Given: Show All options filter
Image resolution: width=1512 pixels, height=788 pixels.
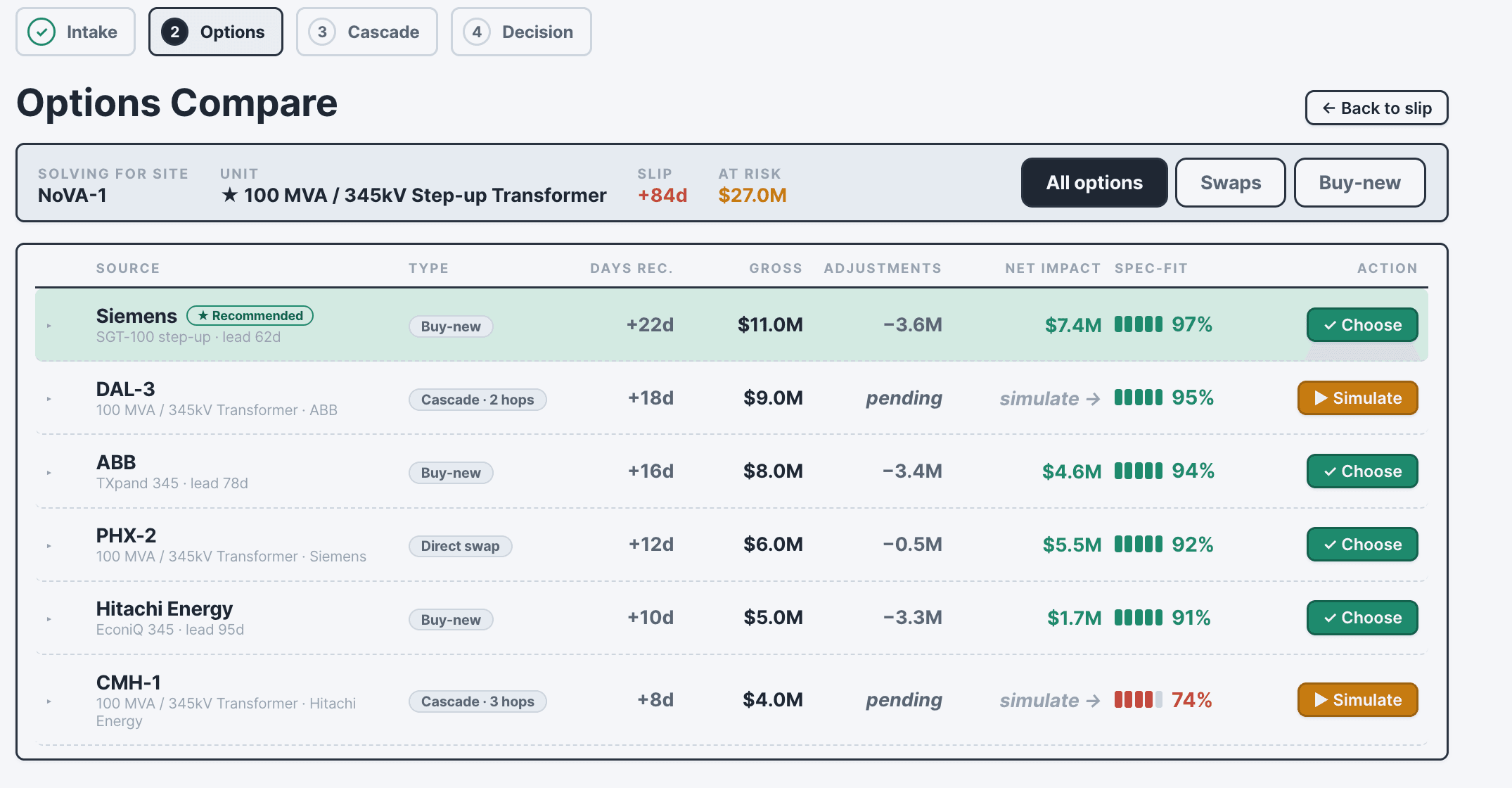Looking at the screenshot, I should (x=1094, y=182).
